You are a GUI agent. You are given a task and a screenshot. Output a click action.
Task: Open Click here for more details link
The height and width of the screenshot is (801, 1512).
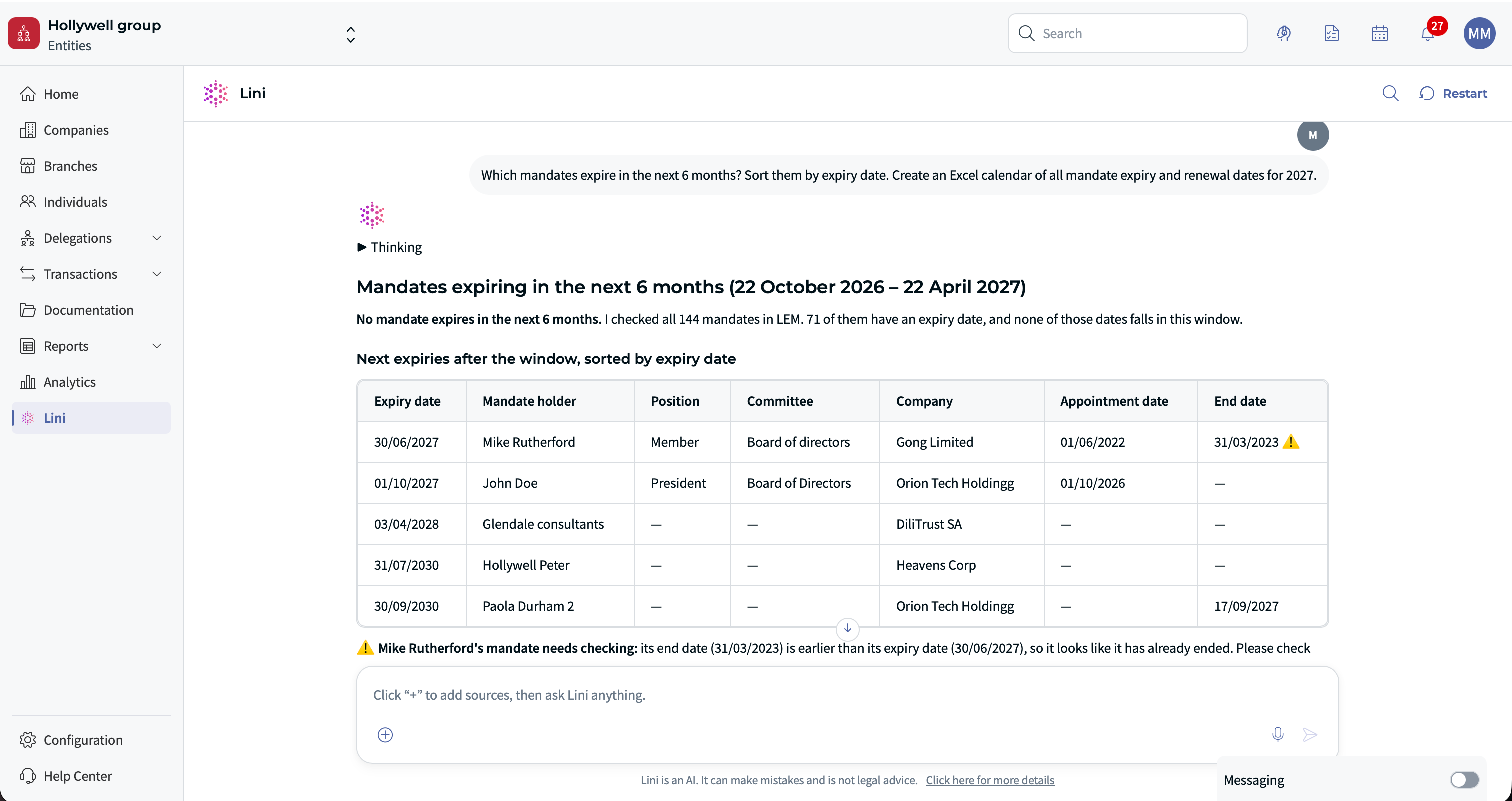[990, 780]
